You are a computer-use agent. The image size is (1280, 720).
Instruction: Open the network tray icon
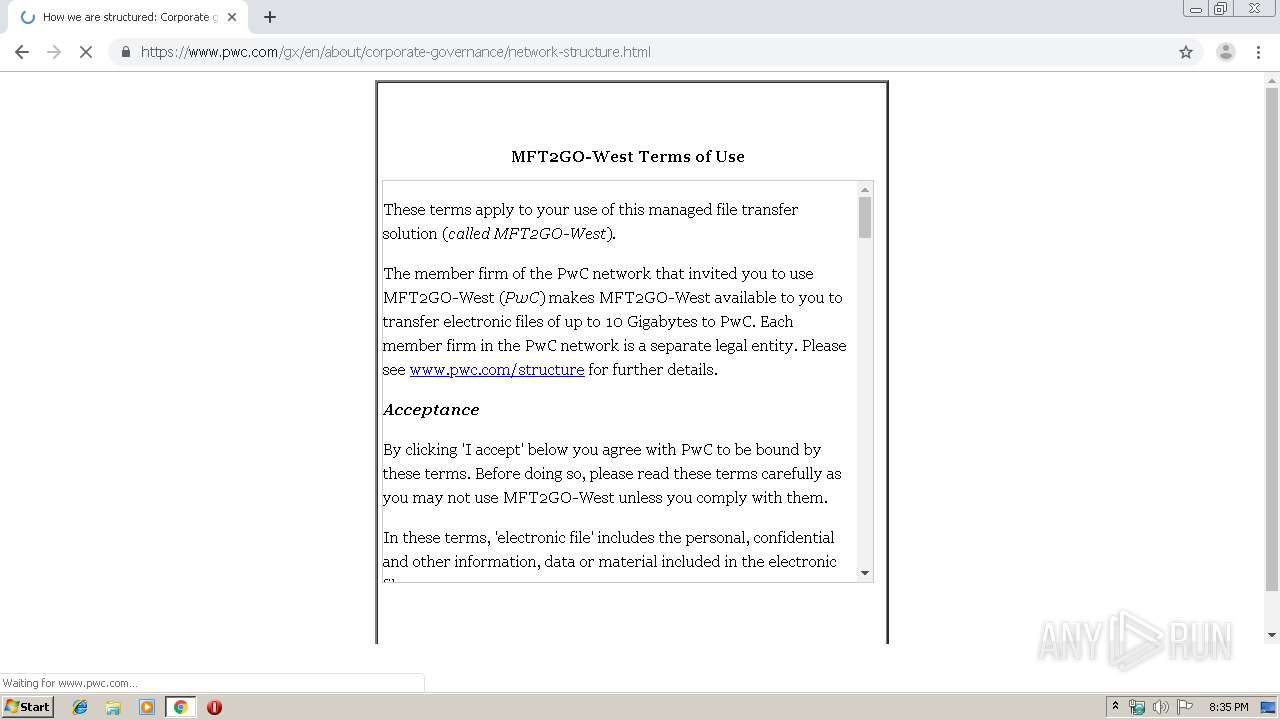tap(1137, 707)
